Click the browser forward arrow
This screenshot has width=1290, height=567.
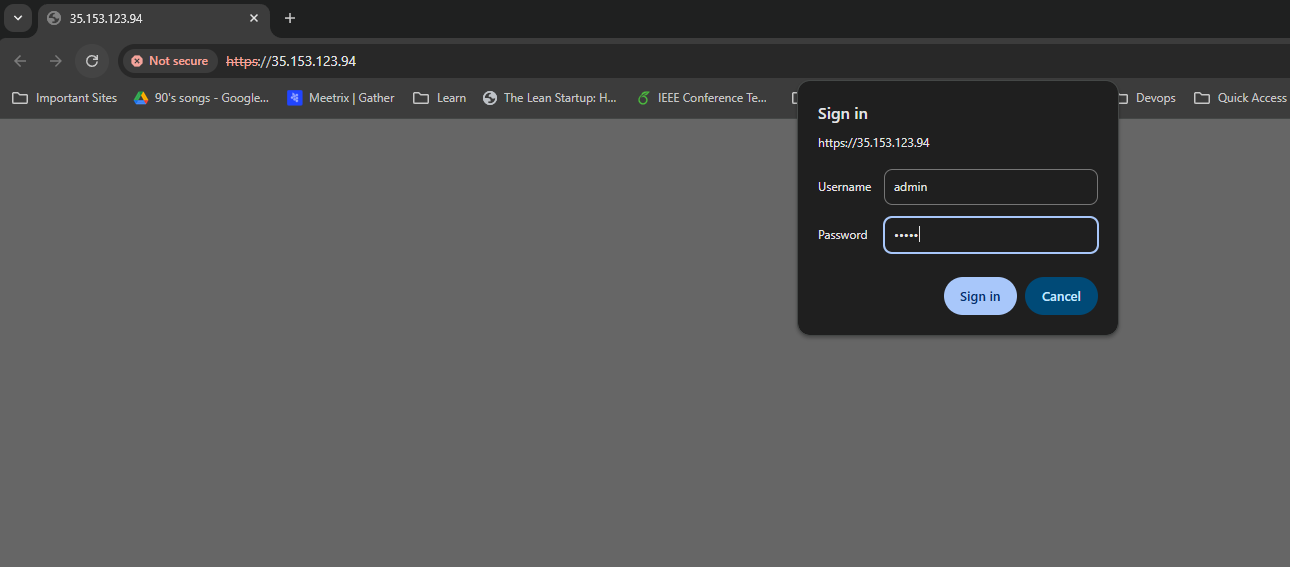tap(56, 61)
